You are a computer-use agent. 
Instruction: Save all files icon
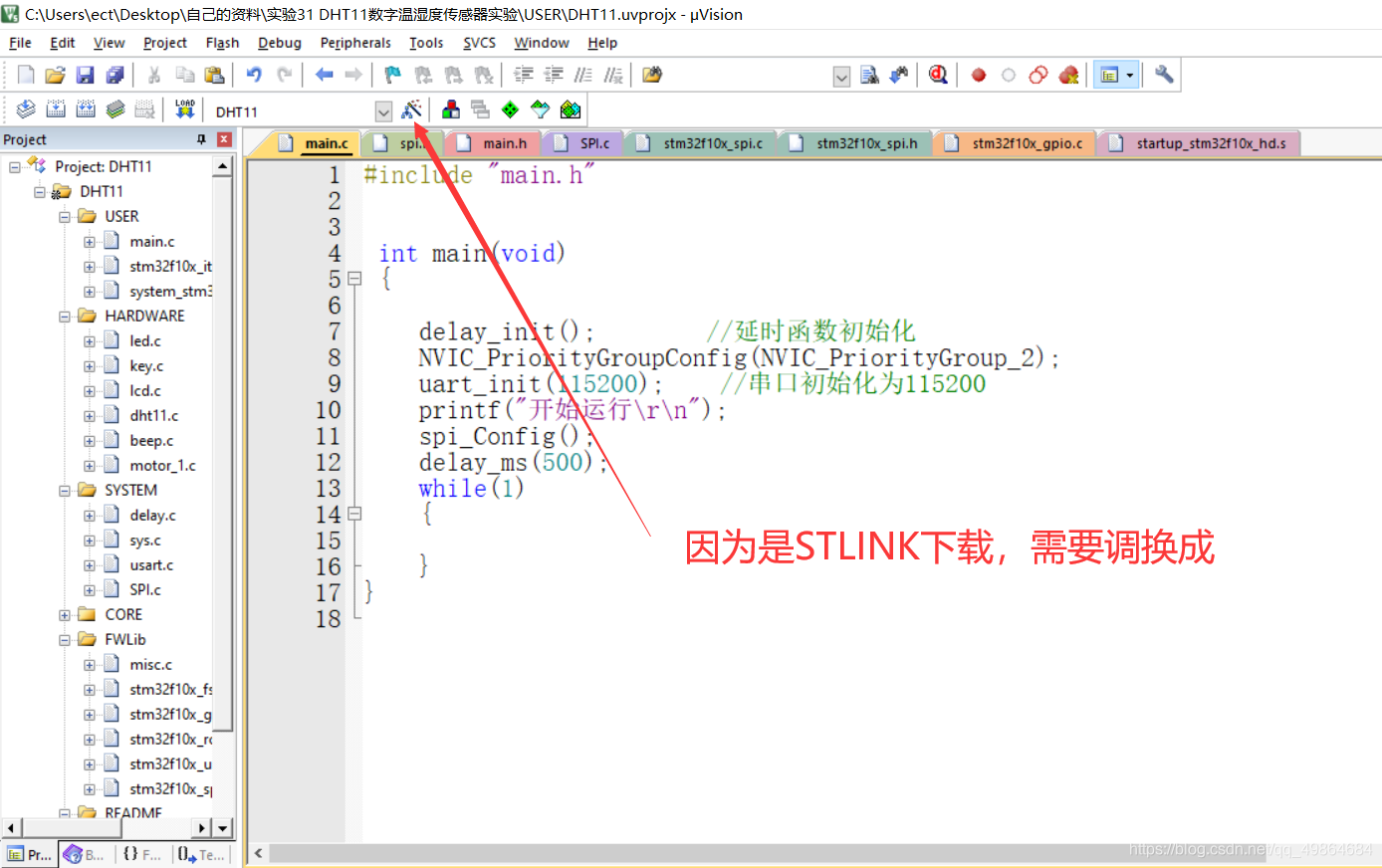click(x=115, y=75)
